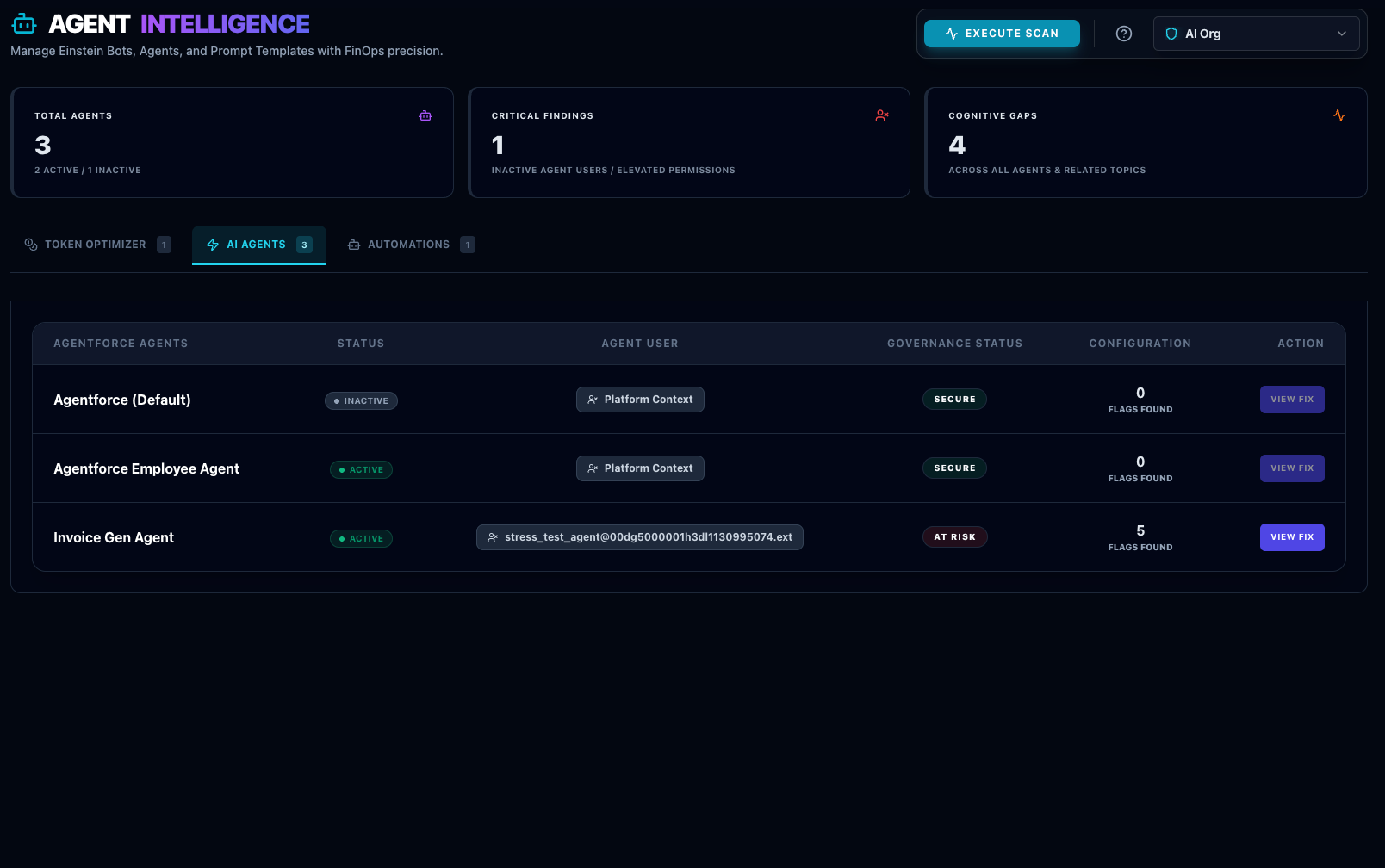The height and width of the screenshot is (868, 1385).
Task: Open the Cognitive Gaps summary card
Action: 1146,142
